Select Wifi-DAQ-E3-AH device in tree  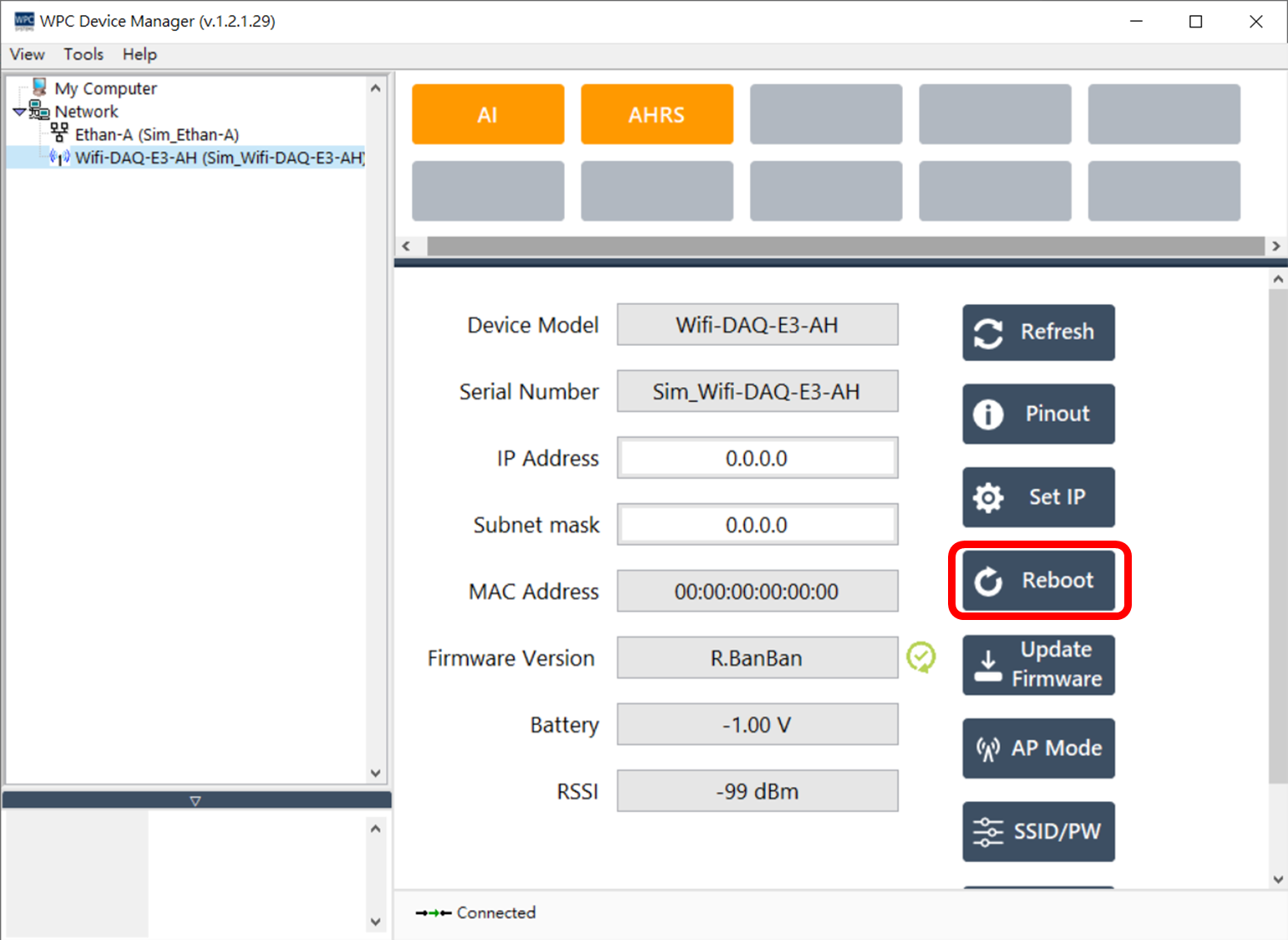tap(217, 157)
